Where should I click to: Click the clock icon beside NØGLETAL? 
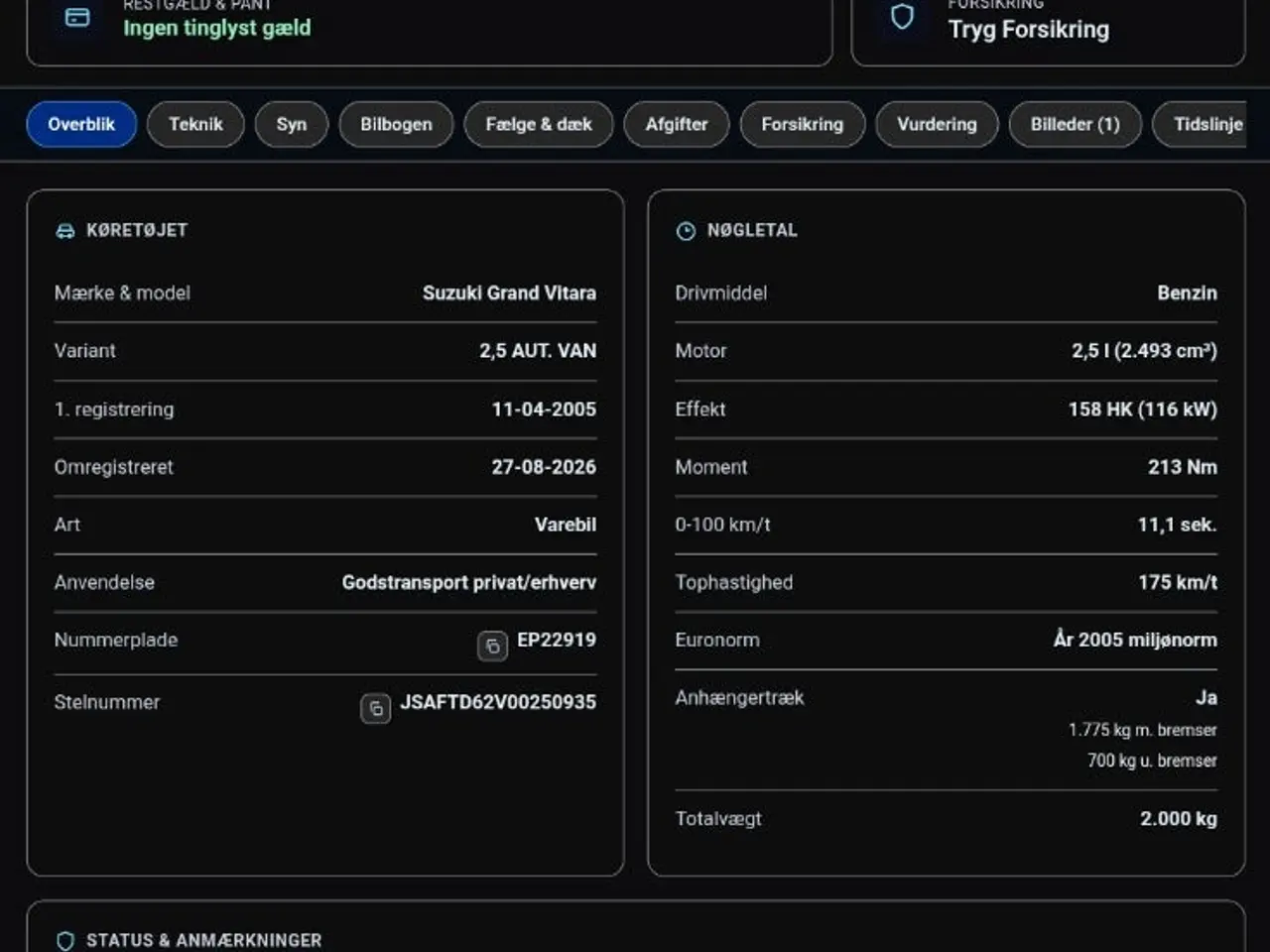[686, 231]
